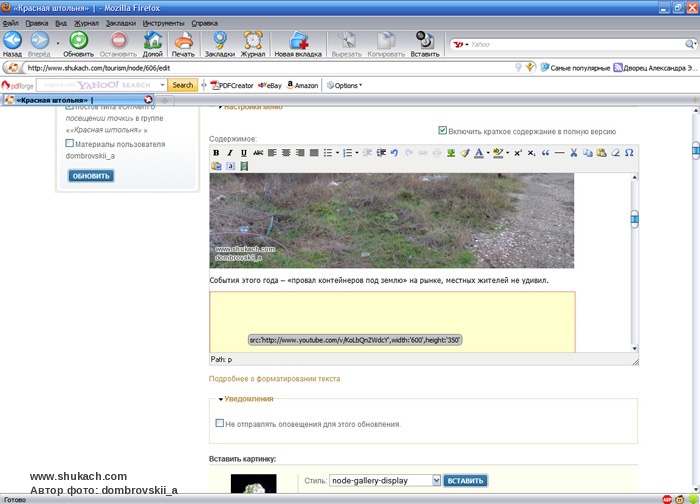Insert embedded media with filmstrip icon
Viewport: 700px width, 504px height.
pos(244,166)
